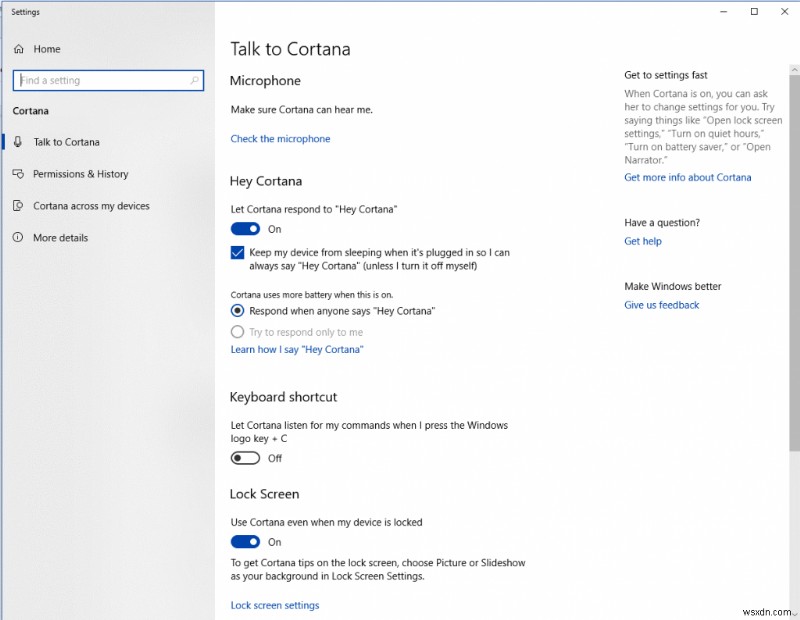Select Try to respond only to me
800x620 pixels.
tap(237, 332)
